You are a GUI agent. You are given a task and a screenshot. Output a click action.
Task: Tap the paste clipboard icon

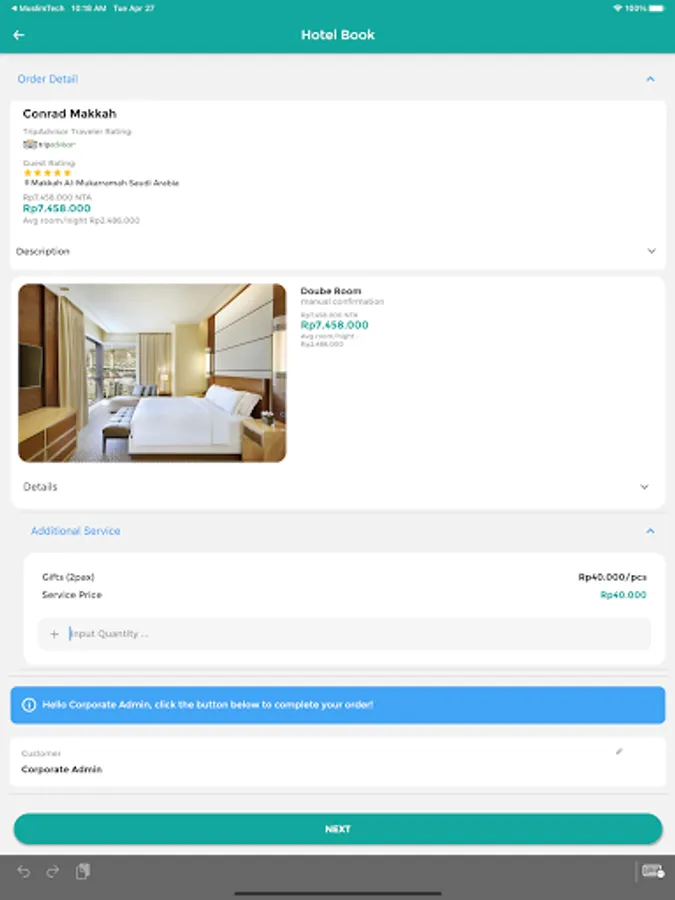83,871
